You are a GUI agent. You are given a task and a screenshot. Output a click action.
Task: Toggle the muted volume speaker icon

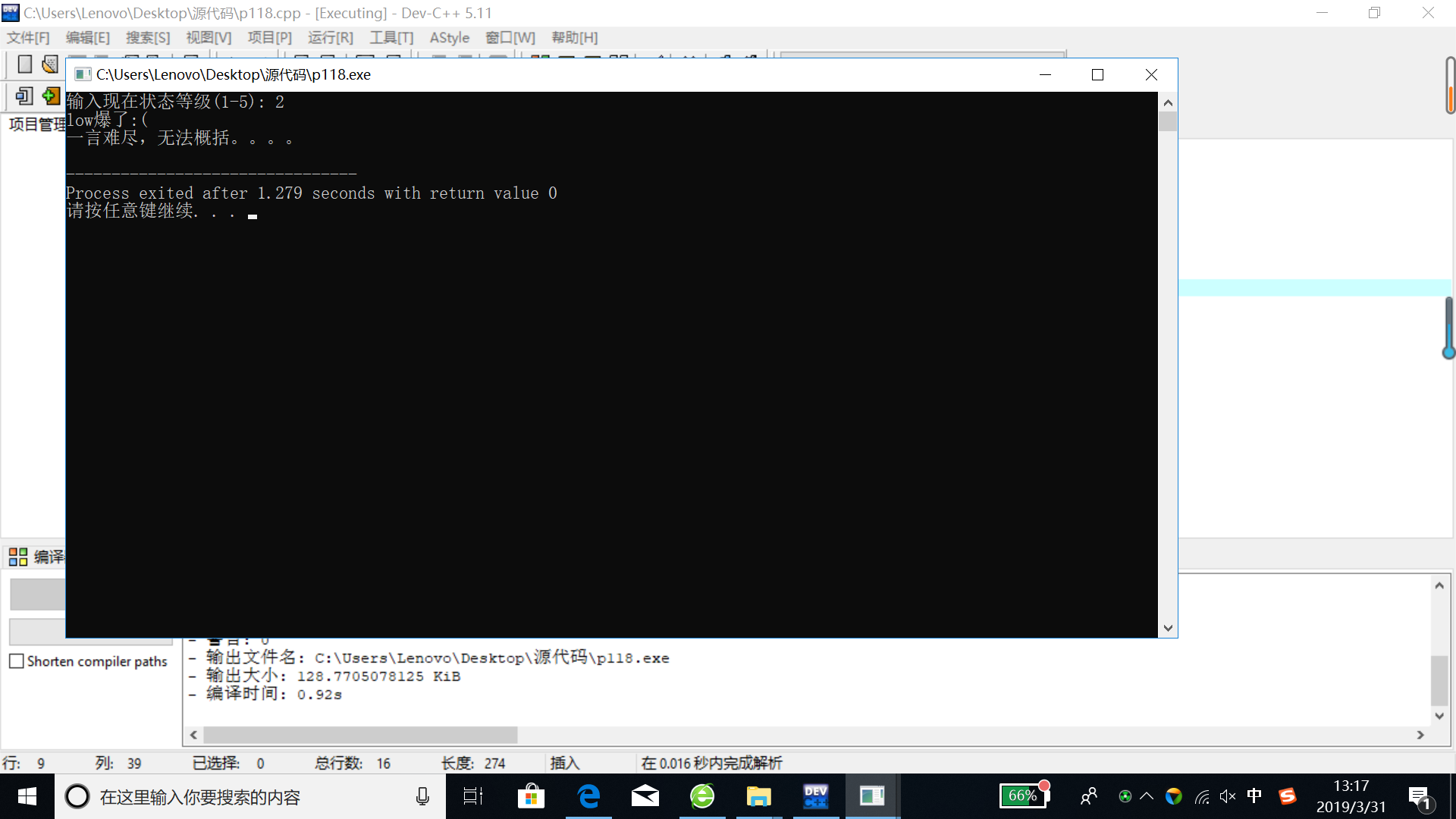click(x=1228, y=796)
